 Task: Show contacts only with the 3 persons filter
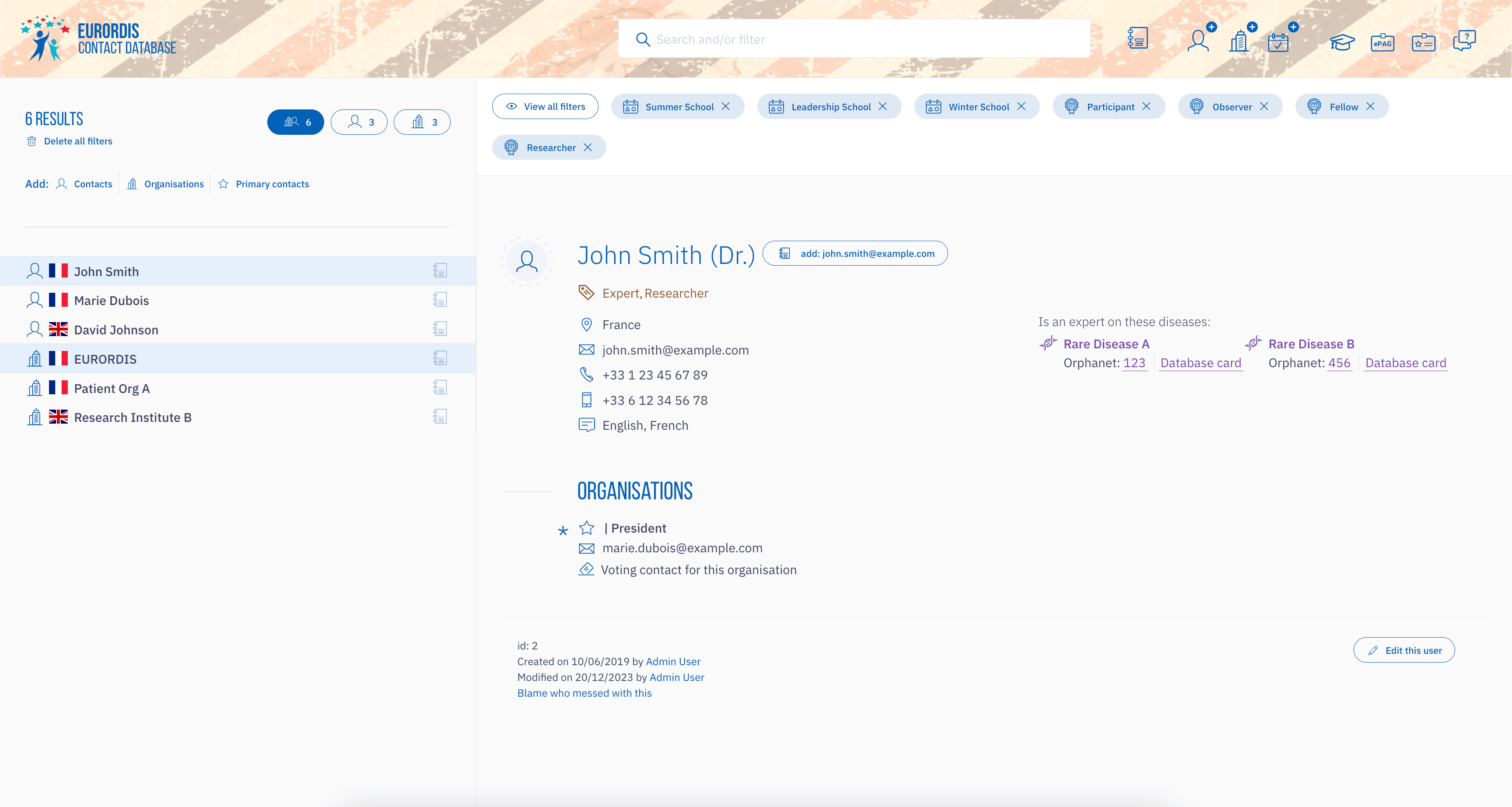point(359,122)
